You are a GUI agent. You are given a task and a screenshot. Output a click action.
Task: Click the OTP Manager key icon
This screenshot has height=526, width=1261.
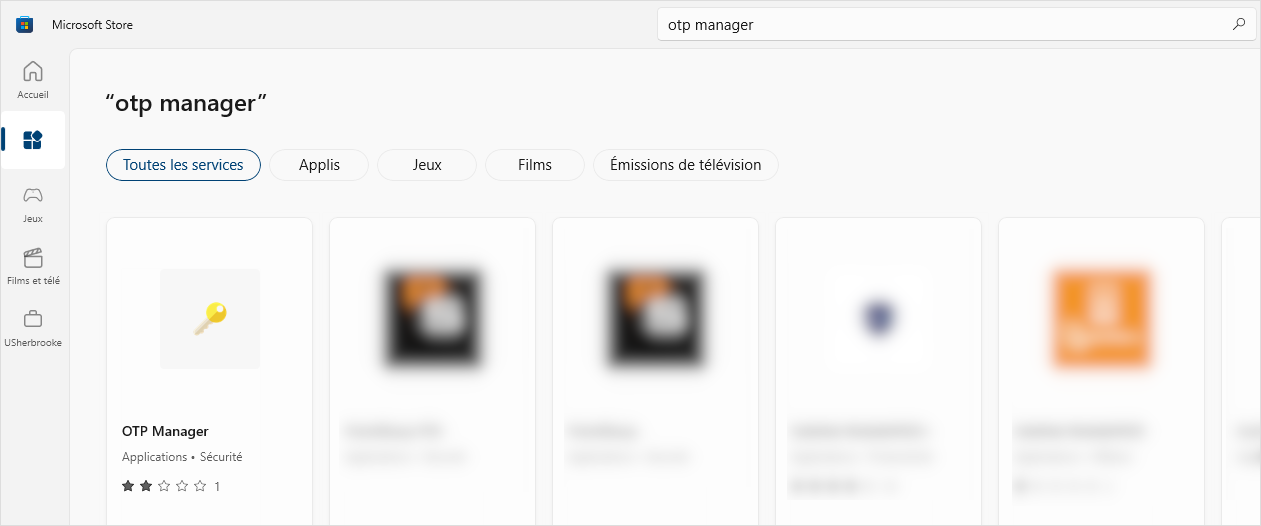point(210,318)
